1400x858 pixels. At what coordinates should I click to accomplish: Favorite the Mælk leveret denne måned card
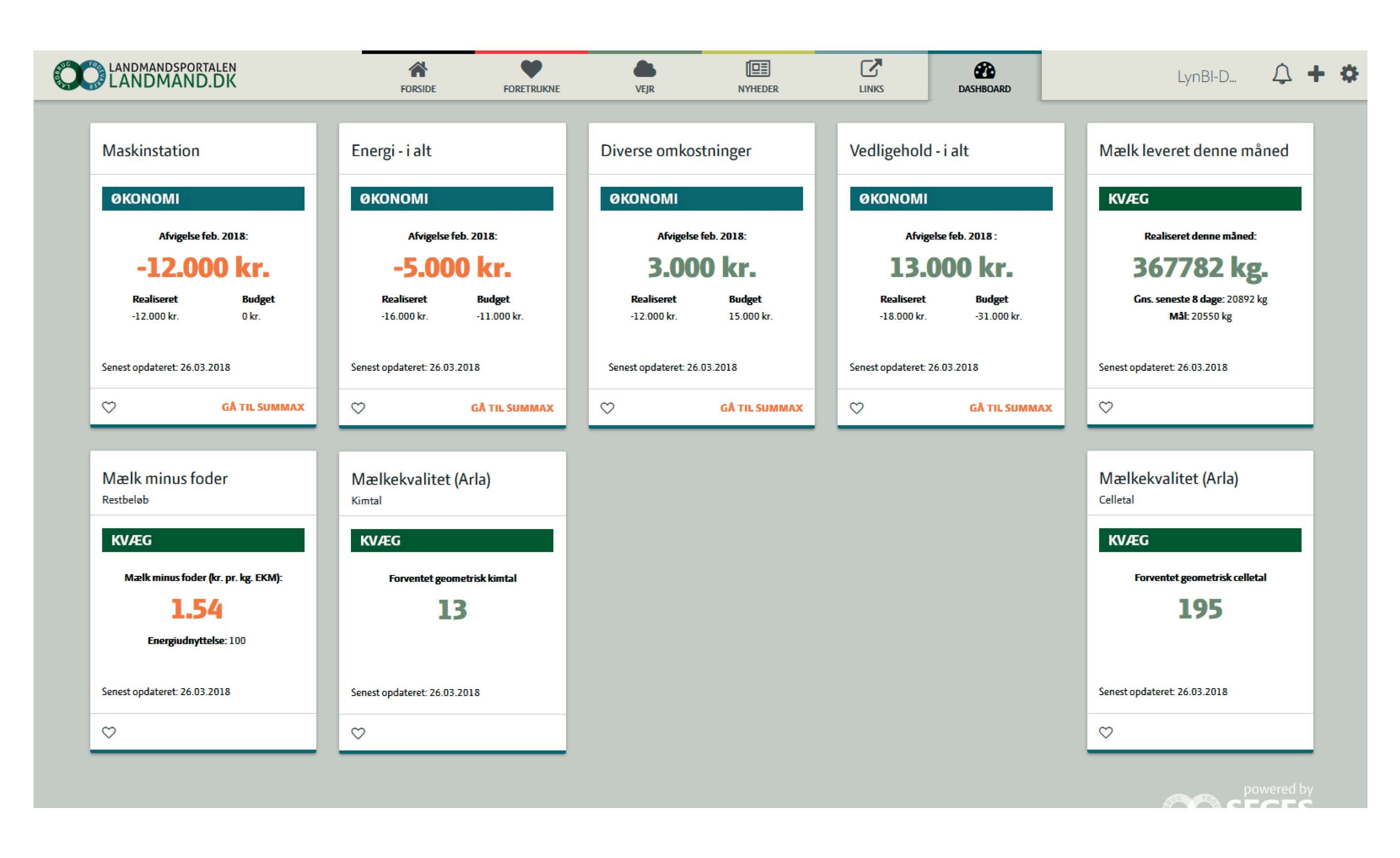1106,407
